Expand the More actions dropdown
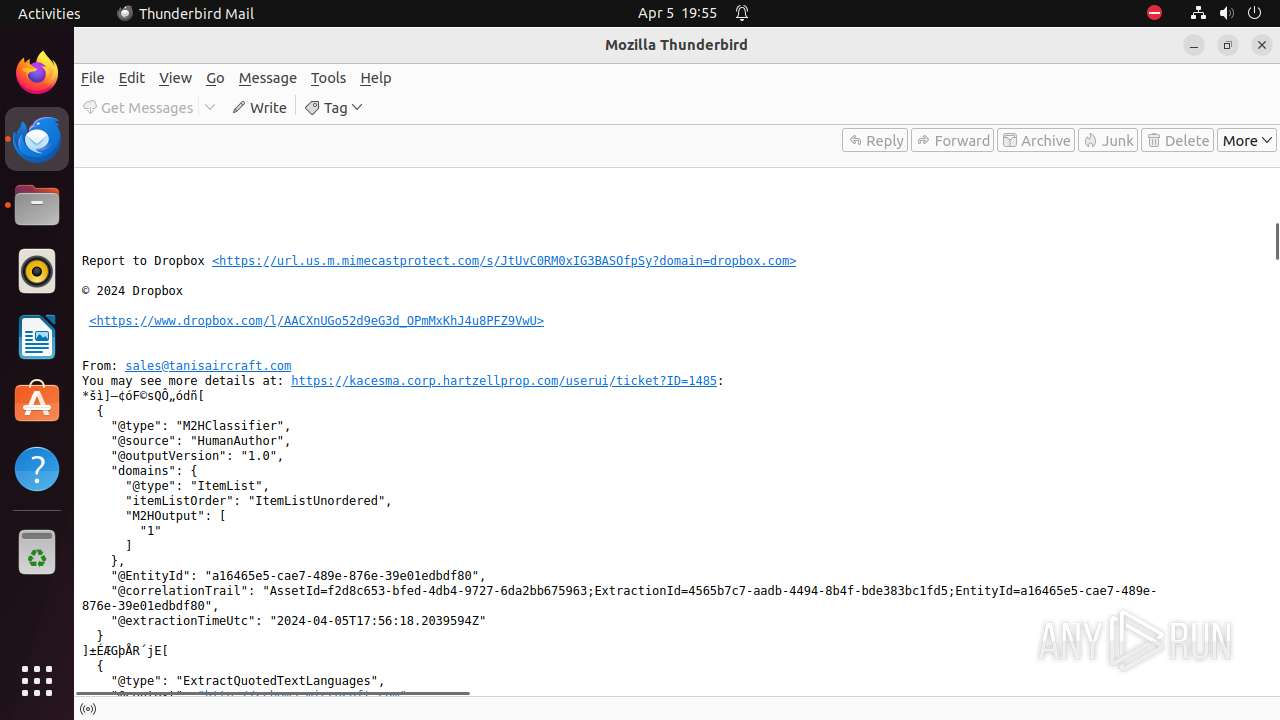Screen dimensions: 1280x720 1246,140
